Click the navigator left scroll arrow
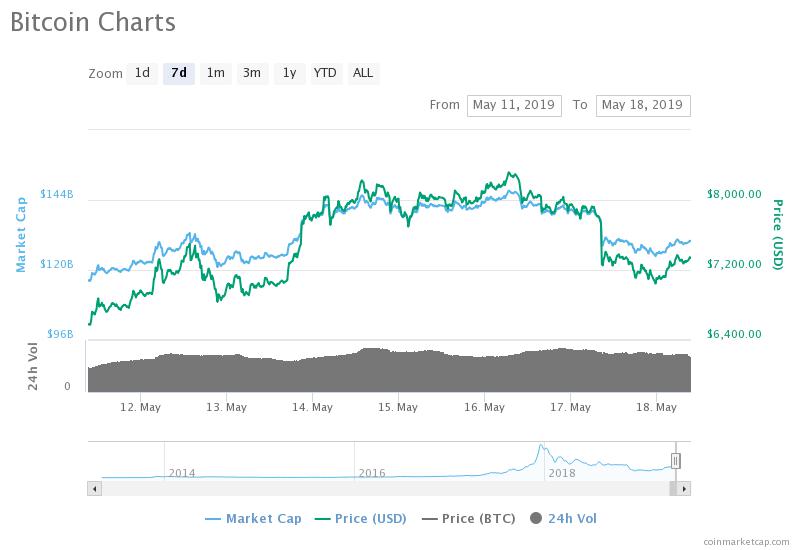800x550 pixels. 94,489
